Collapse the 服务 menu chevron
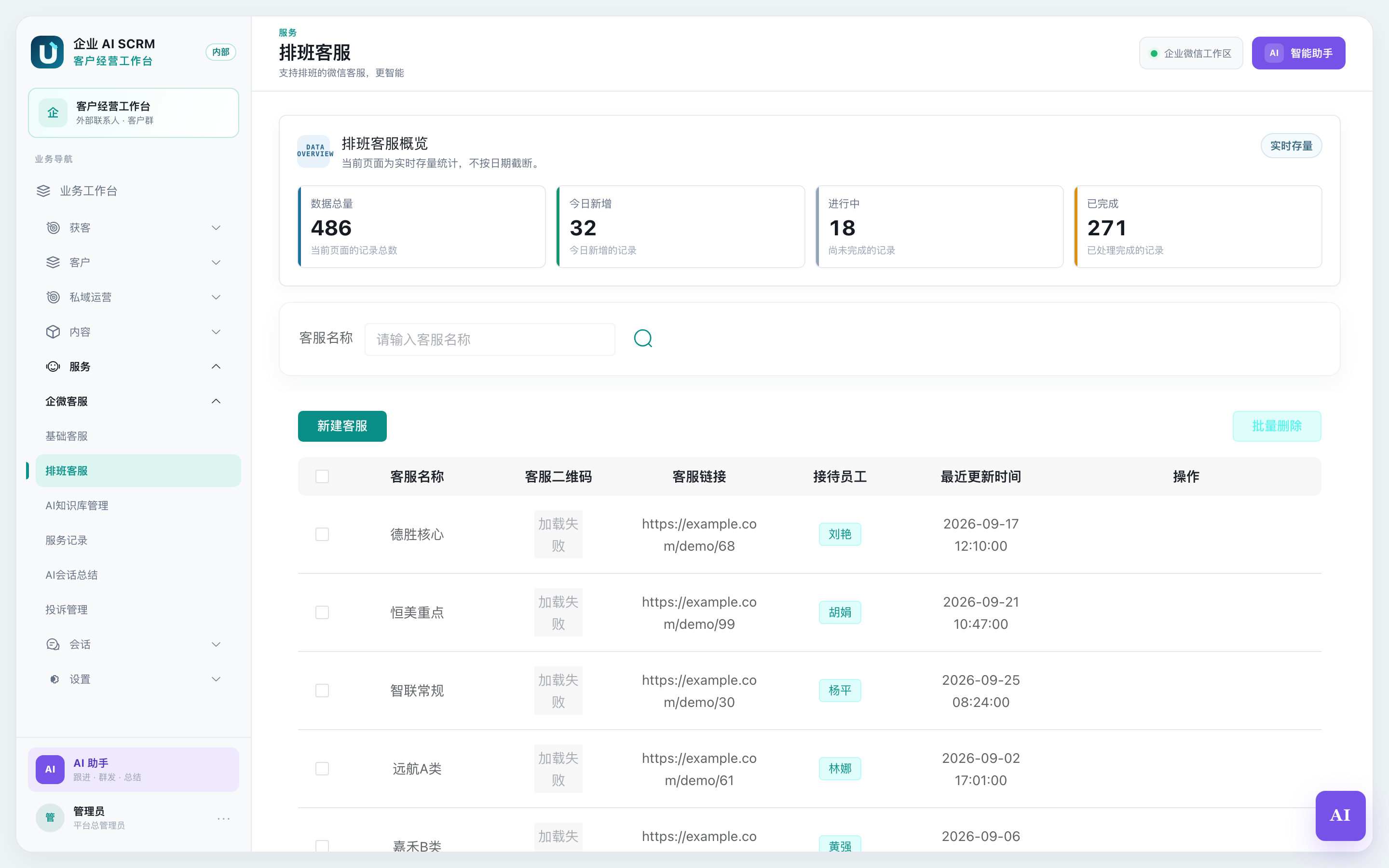 click(216, 366)
